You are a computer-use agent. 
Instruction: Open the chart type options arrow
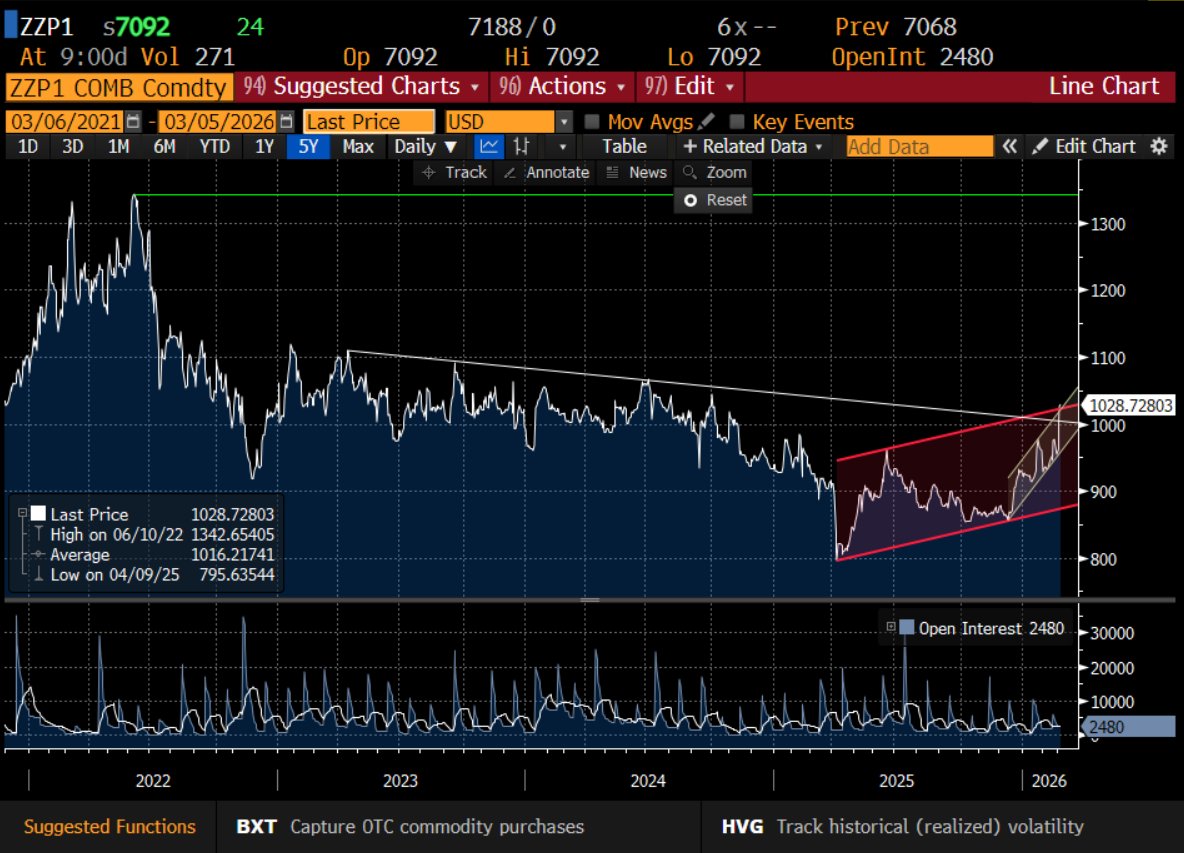tap(563, 146)
